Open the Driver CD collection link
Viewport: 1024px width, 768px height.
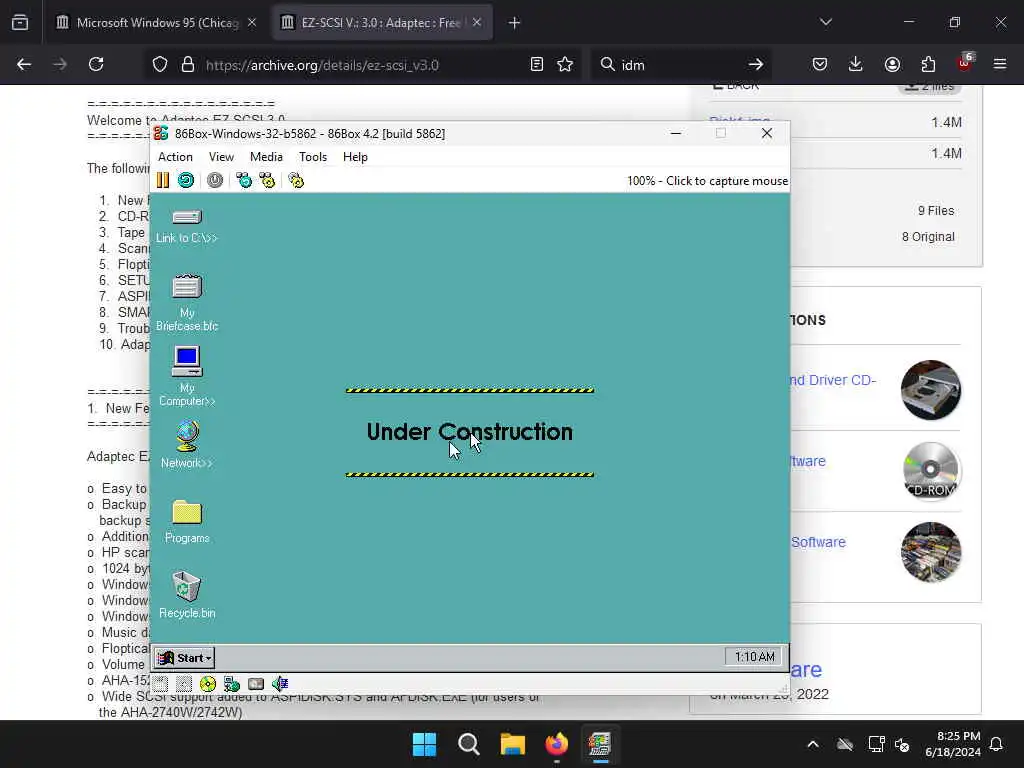833,380
